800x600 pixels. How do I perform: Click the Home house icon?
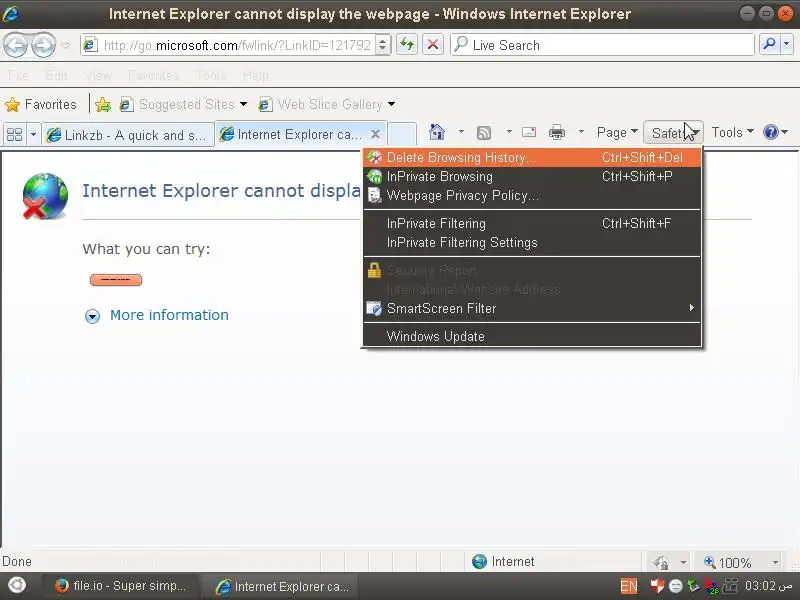(436, 132)
